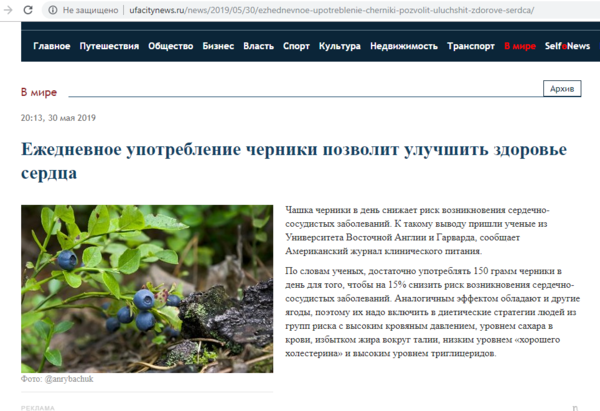Screen dimensions: 600x411
Task: Click red 'В мире' menu item
Action: pyautogui.click(x=520, y=46)
